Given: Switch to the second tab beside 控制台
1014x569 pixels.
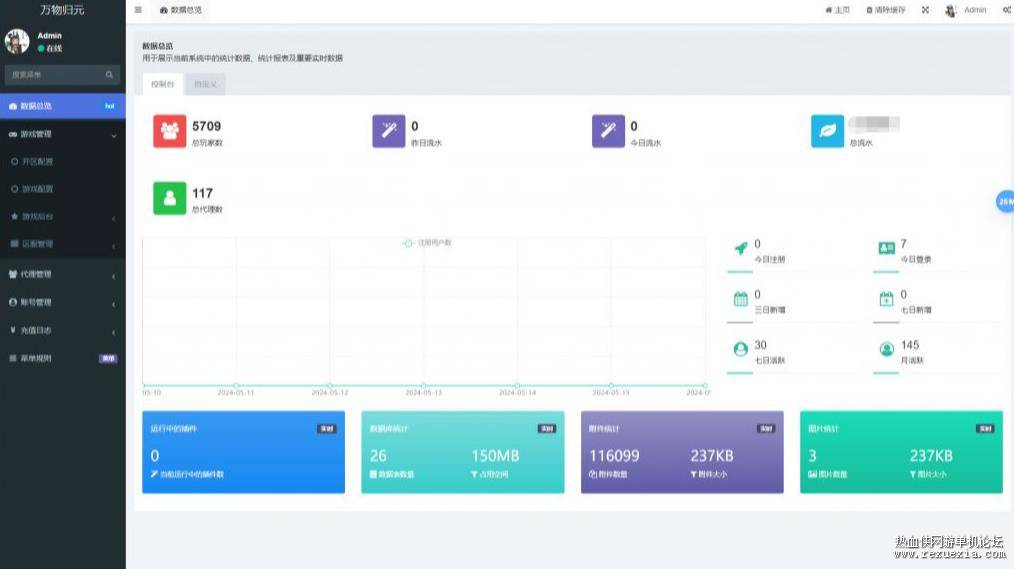Looking at the screenshot, I should 205,84.
